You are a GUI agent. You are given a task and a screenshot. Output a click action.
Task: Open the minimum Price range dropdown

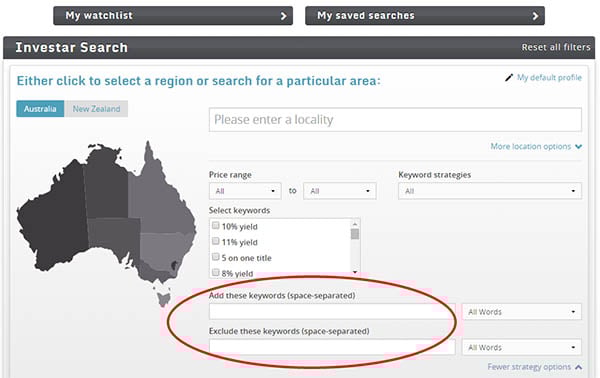245,191
